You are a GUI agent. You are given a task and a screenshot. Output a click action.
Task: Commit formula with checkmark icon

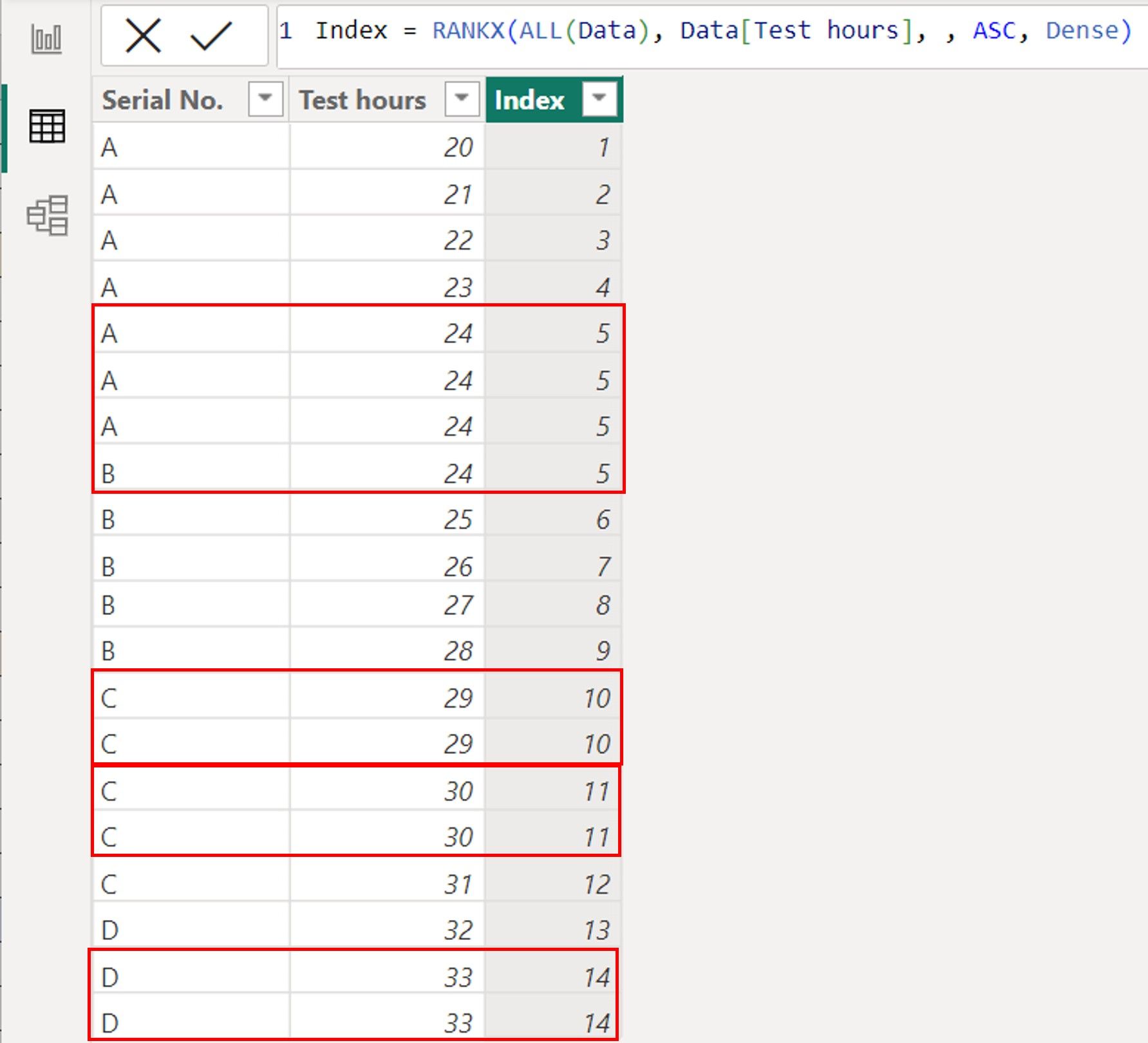pos(211,36)
